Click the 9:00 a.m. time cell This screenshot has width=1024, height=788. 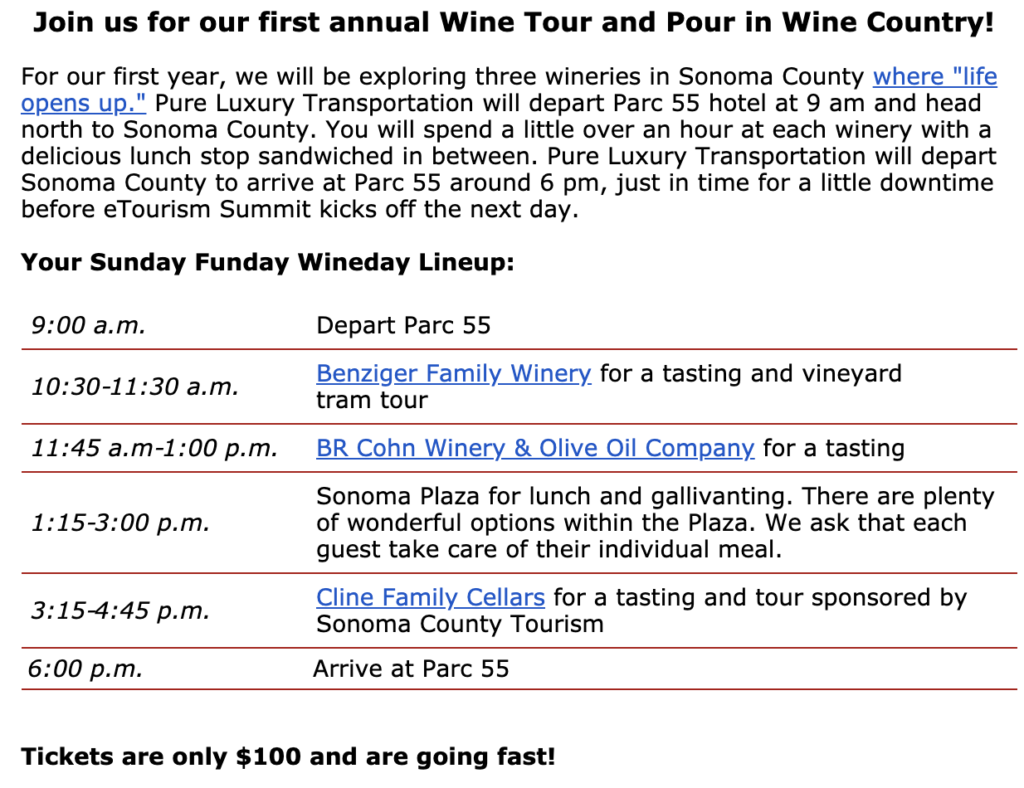click(x=88, y=325)
